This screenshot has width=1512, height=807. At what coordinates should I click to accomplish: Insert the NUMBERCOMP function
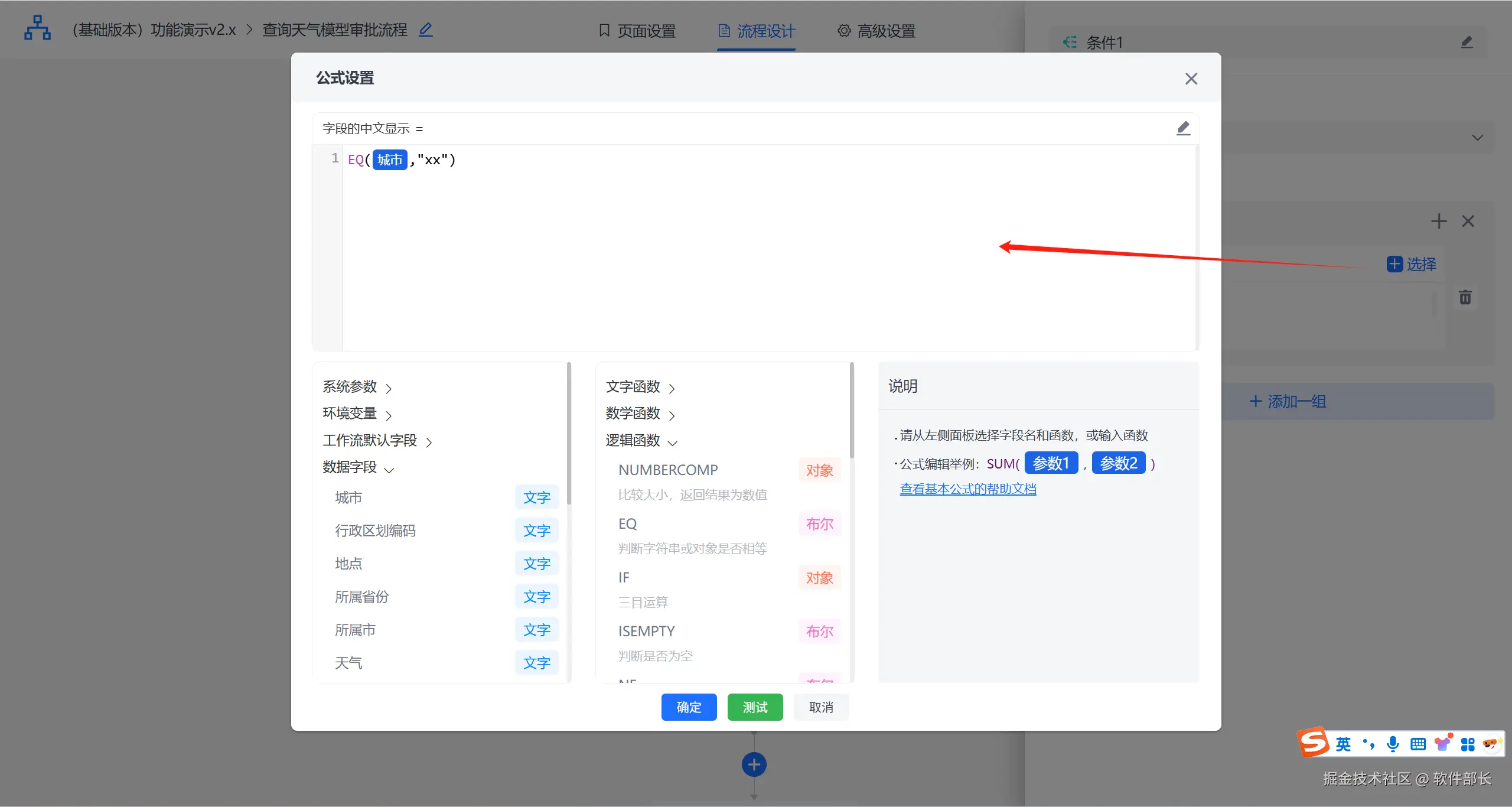tap(729, 481)
